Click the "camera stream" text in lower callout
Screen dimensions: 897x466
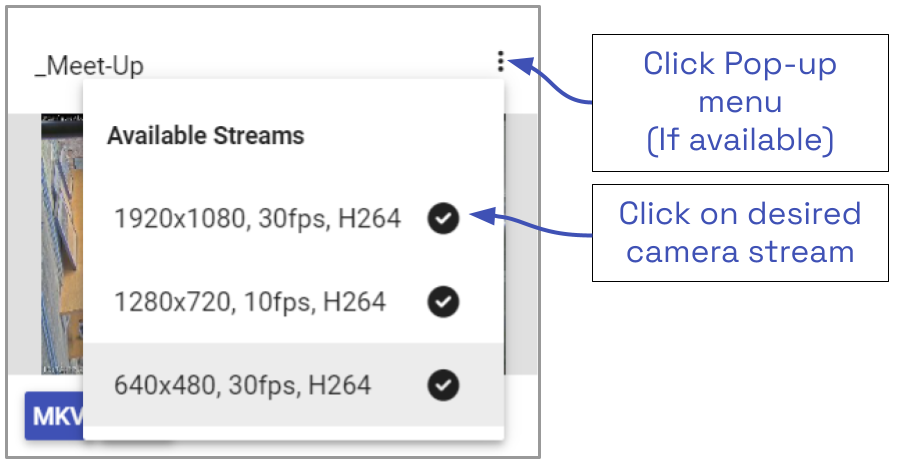[x=740, y=250]
